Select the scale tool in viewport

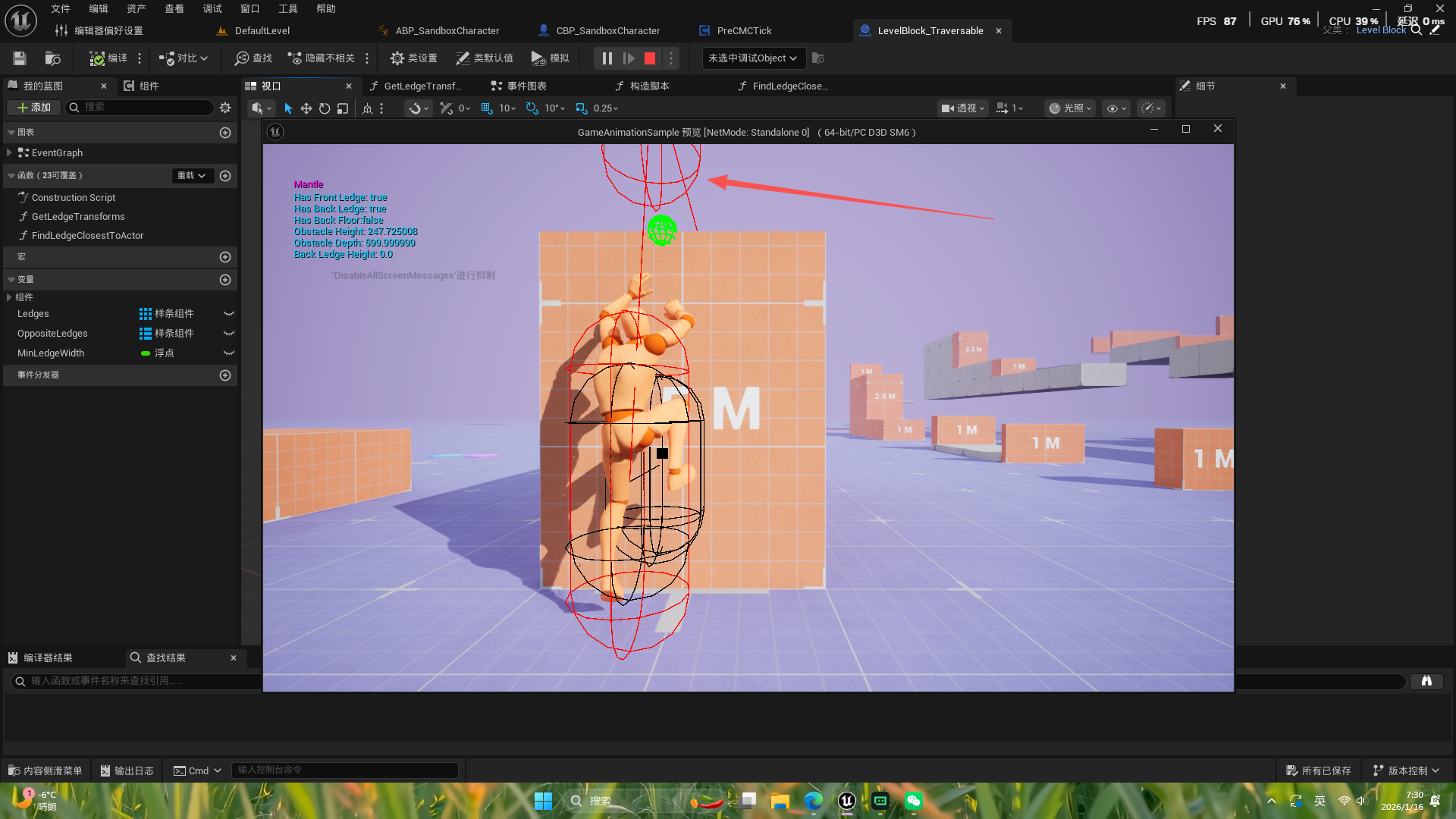[x=343, y=108]
